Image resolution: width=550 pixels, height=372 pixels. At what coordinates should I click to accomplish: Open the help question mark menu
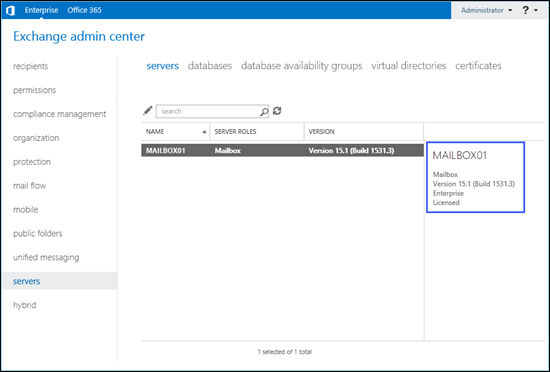[x=525, y=10]
